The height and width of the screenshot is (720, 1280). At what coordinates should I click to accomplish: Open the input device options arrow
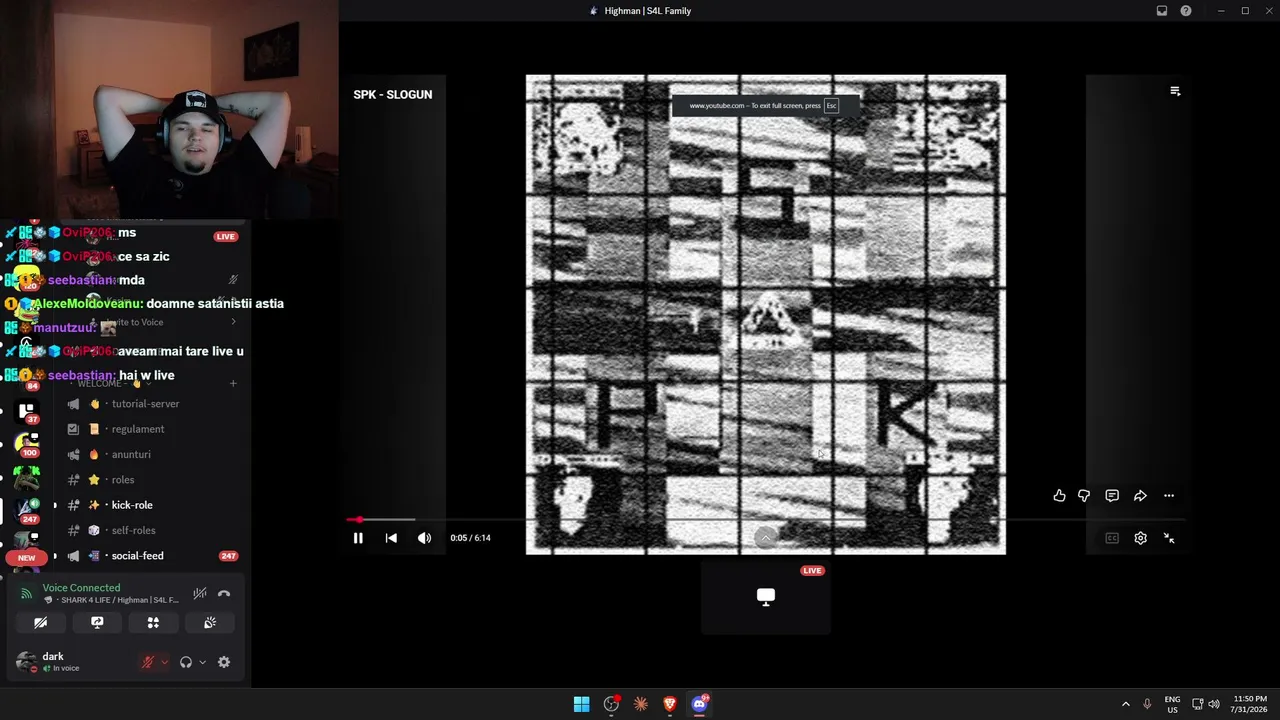click(164, 662)
